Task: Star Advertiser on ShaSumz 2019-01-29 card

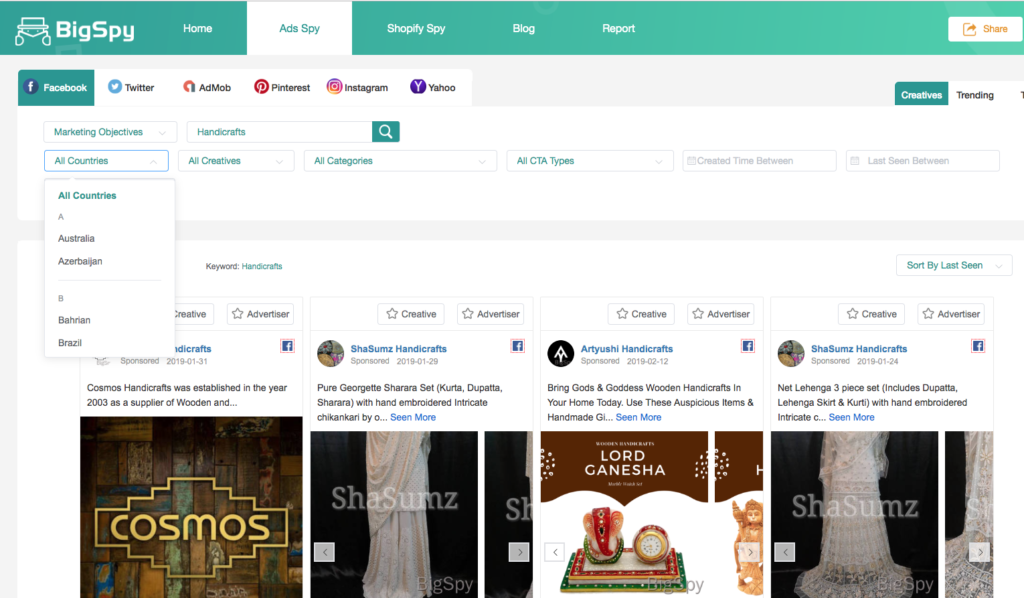Action: click(490, 314)
